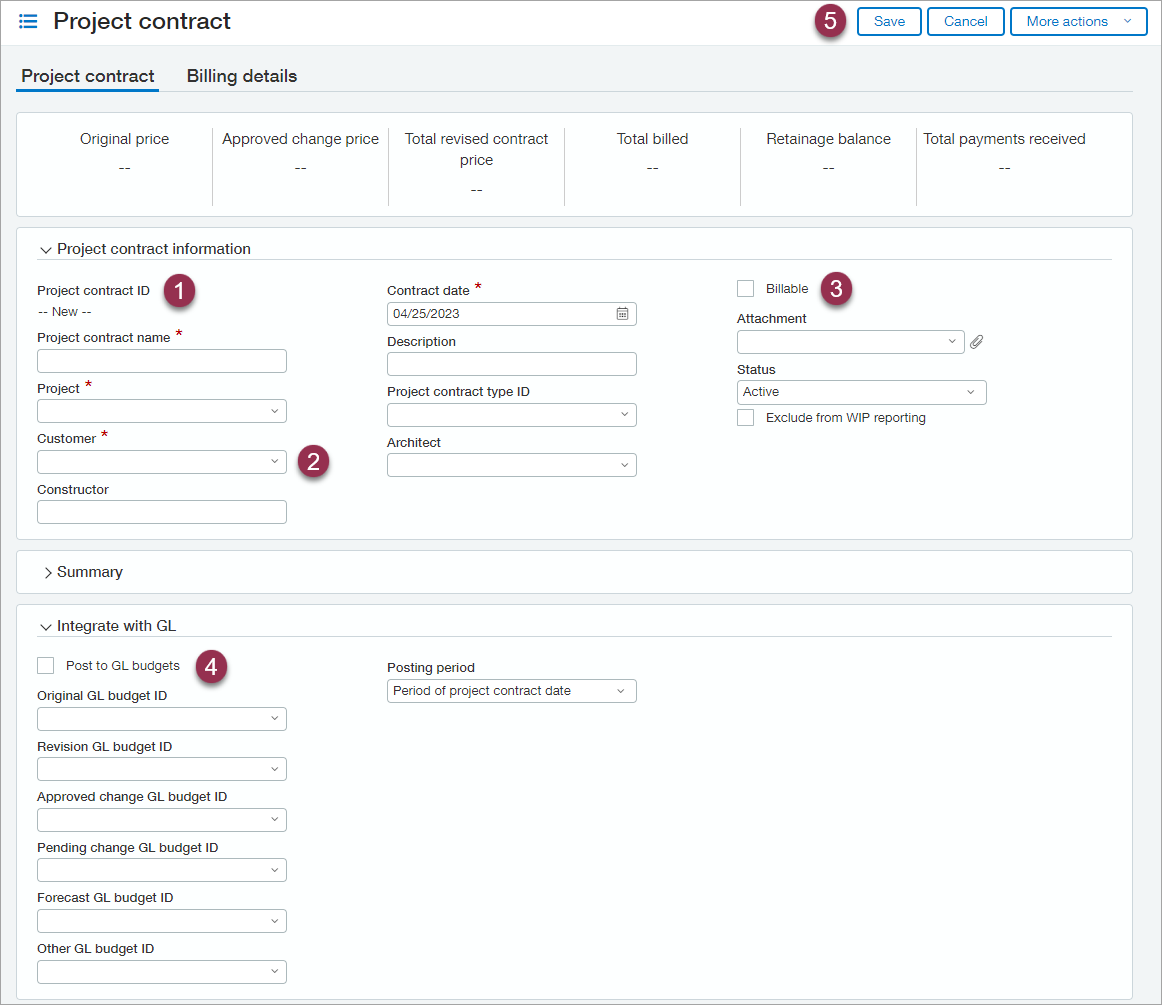Check Exclude from WIP reporting
Screen dimensions: 1162x1005
pyautogui.click(x=745, y=417)
